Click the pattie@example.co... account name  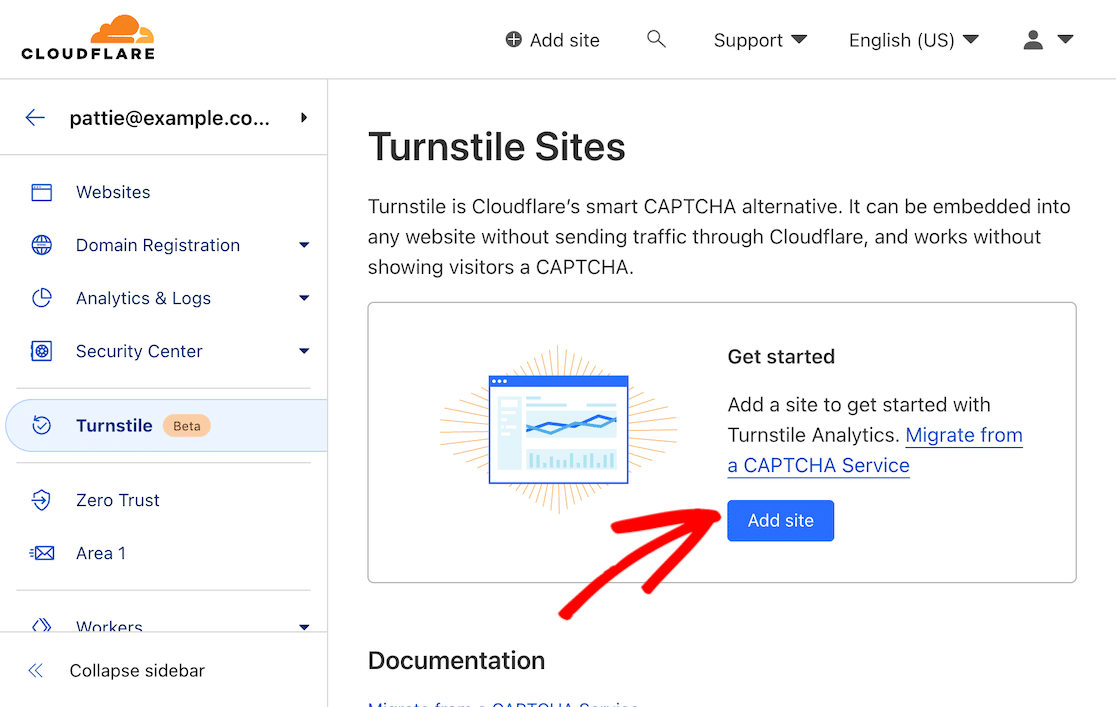coord(169,118)
